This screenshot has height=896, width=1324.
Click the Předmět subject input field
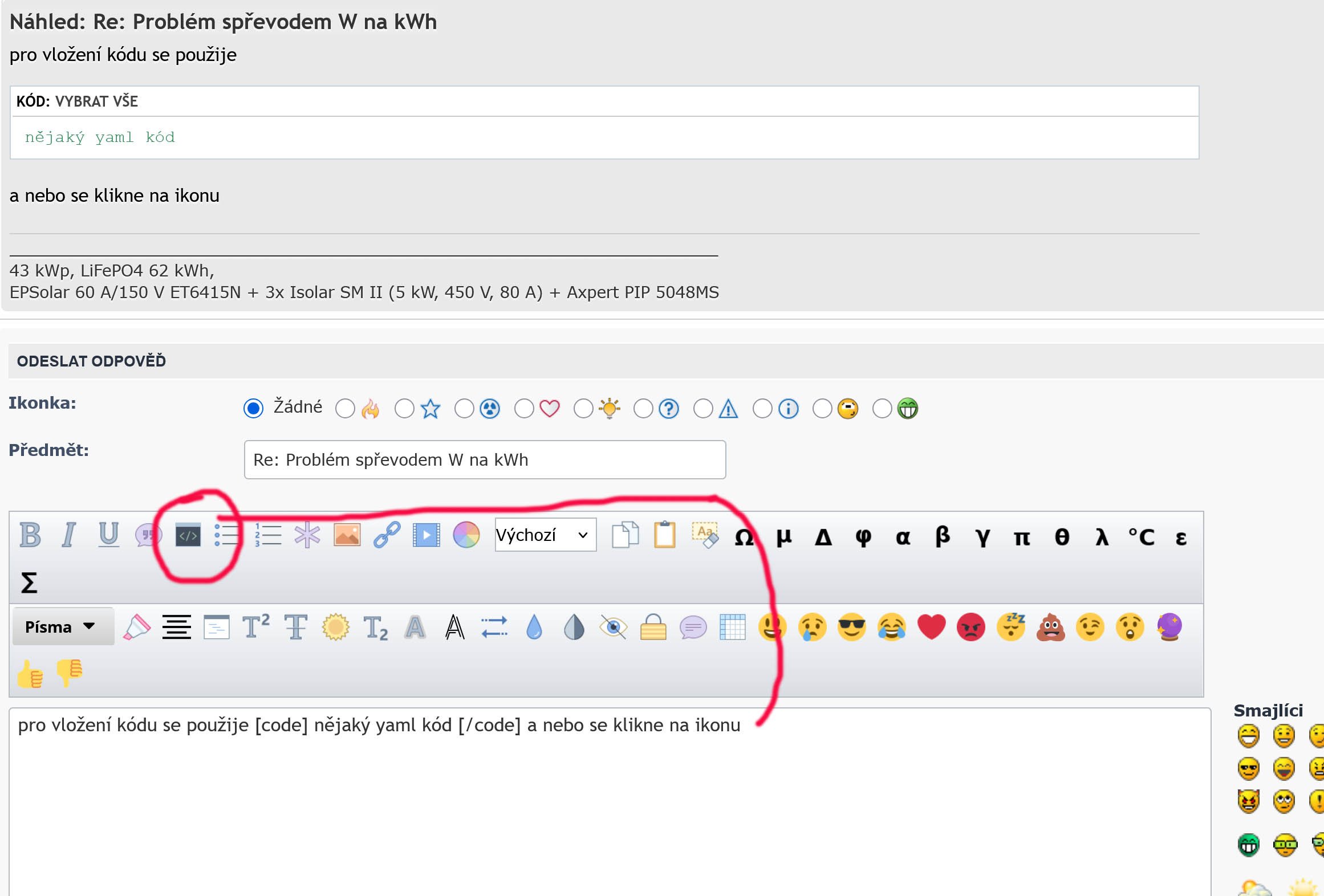pos(484,459)
